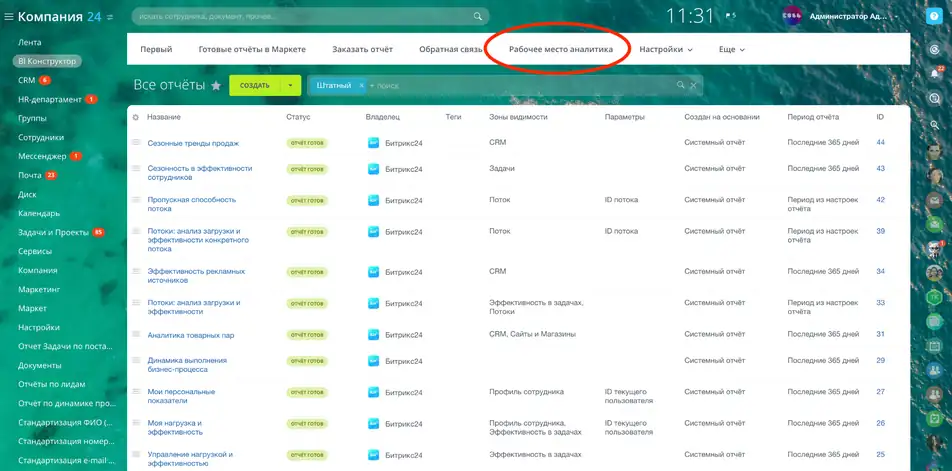
Task: Click row handle for Эффективность рекламных источников
Action: pos(137,271)
